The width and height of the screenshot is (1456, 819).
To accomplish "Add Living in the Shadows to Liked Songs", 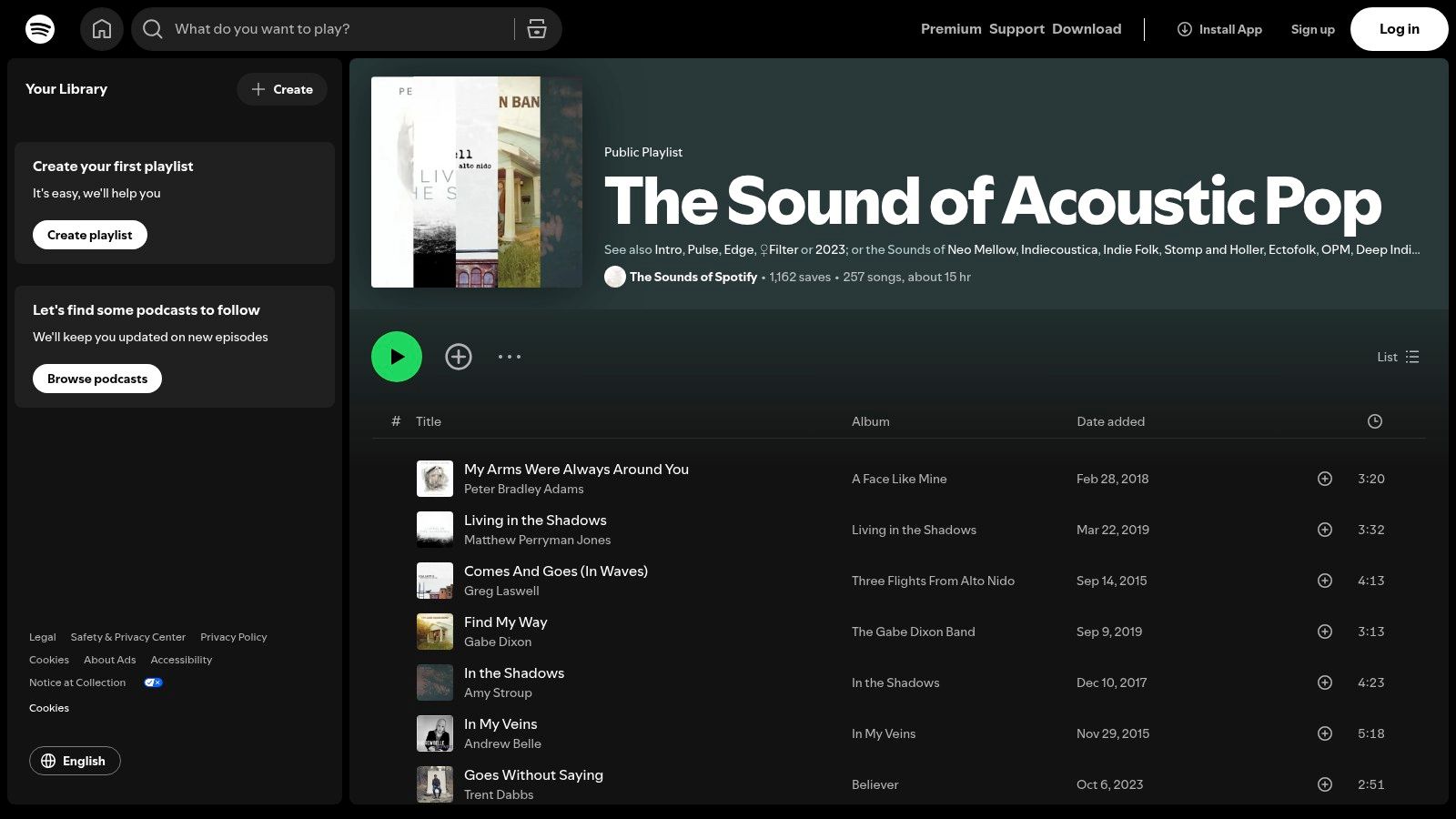I will [x=1325, y=530].
